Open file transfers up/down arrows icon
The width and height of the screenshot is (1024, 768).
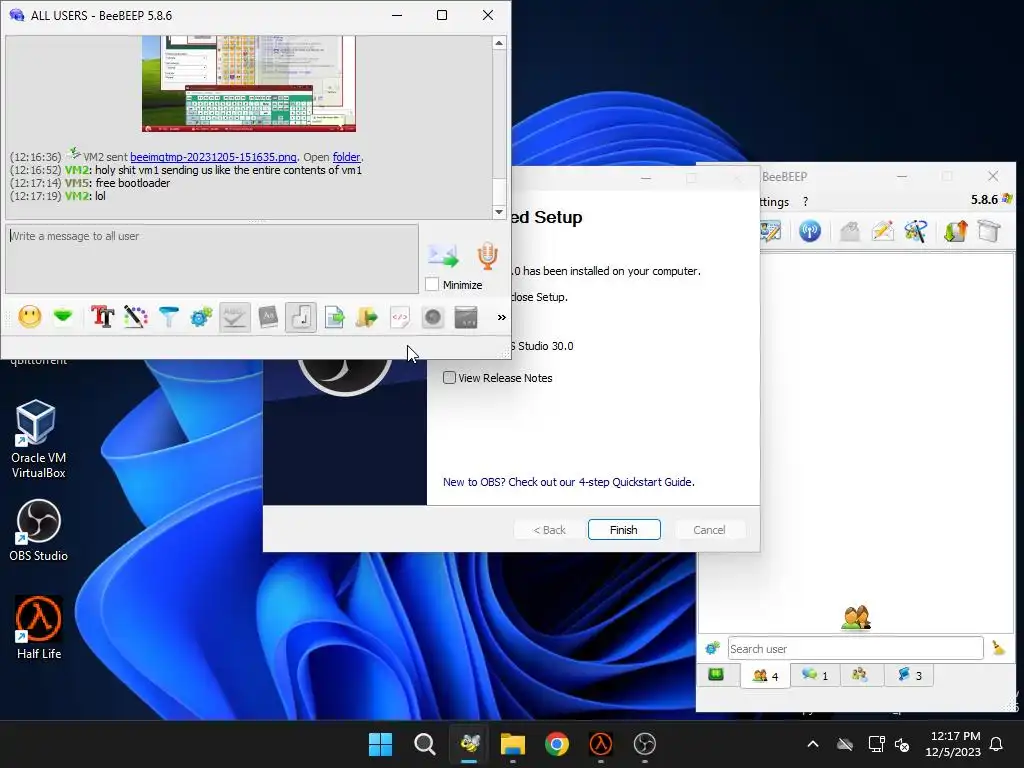tap(955, 231)
